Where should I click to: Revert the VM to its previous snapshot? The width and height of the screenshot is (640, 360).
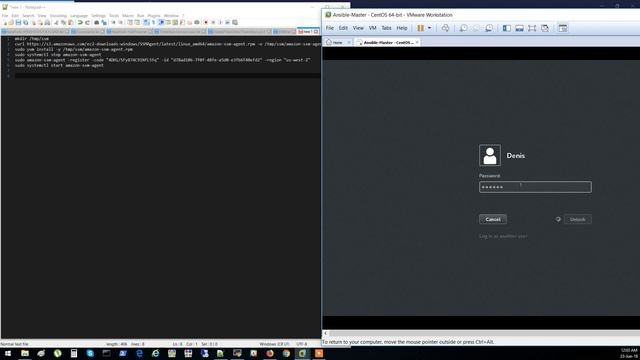[476, 28]
